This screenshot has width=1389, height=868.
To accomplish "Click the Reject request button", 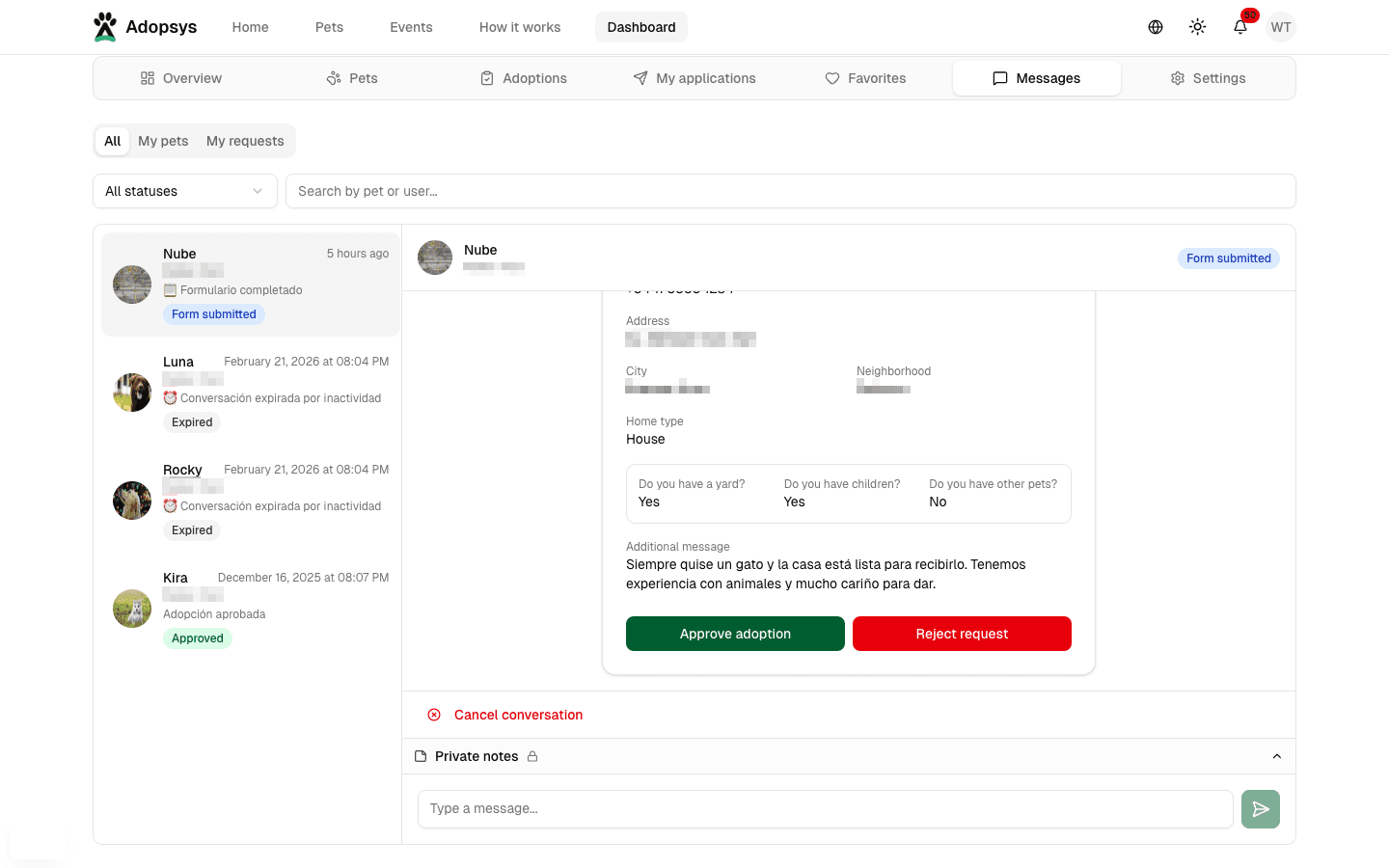I will 962,634.
